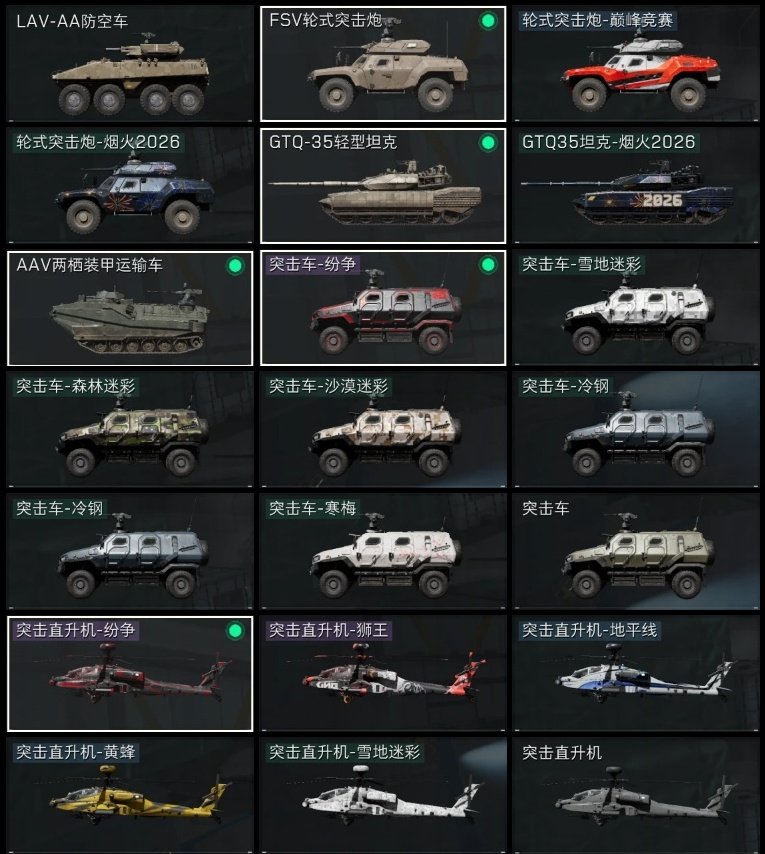Choose the default 突击车 olive vehicle

636,551
